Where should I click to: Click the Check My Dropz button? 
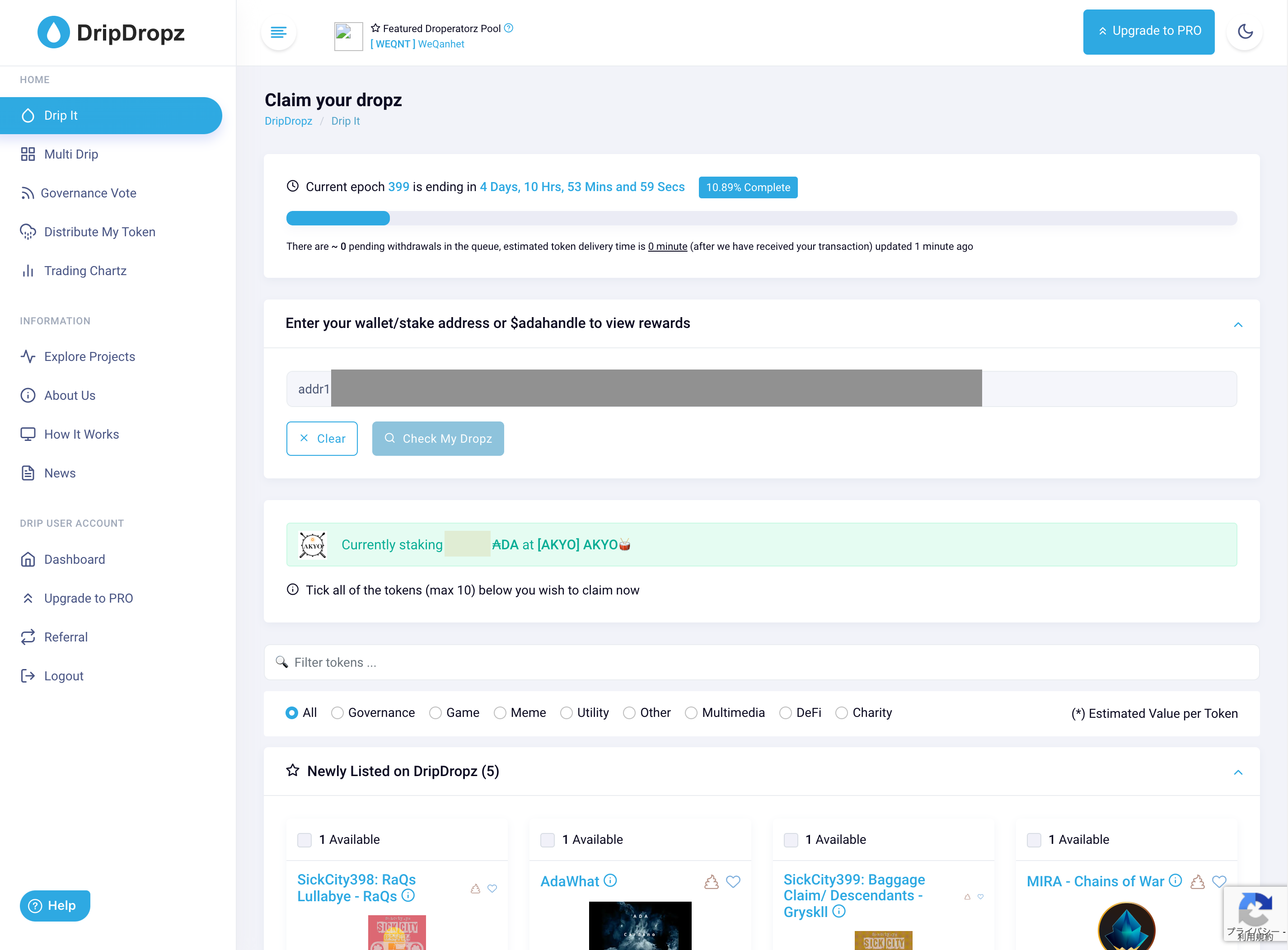click(438, 438)
